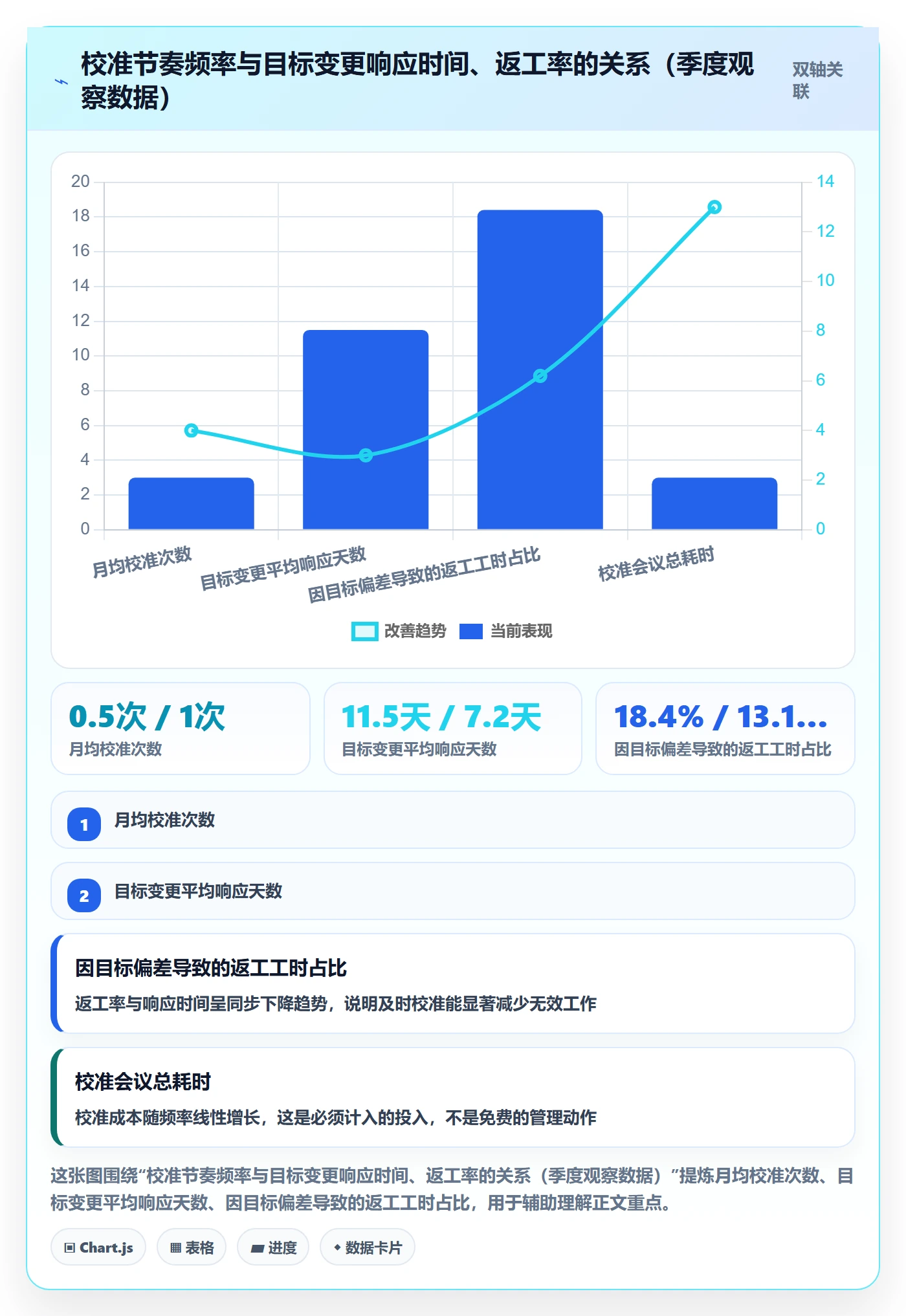Viewport: 906px width, 1316px height.
Task: Click the number 2 badge icon
Action: click(84, 895)
